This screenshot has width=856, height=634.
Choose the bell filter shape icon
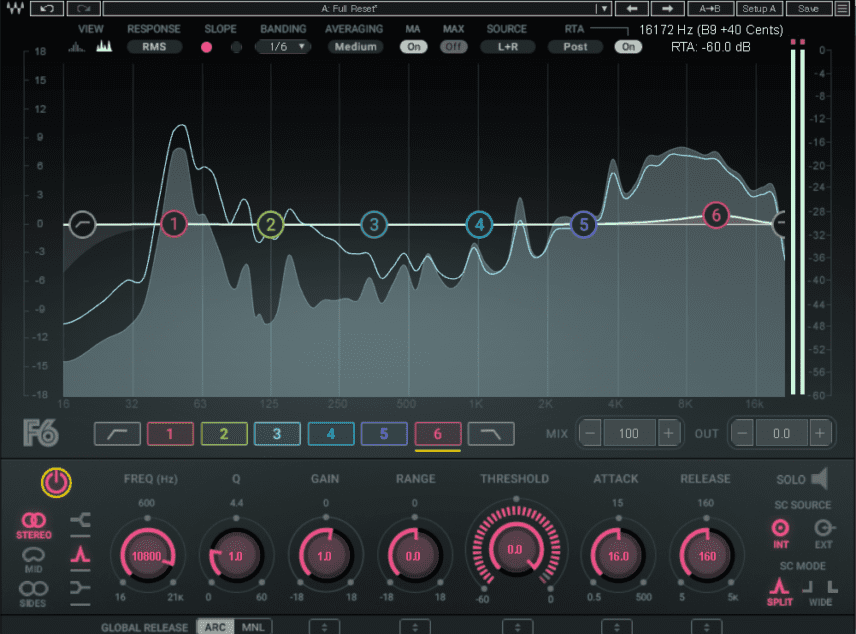click(x=80, y=555)
